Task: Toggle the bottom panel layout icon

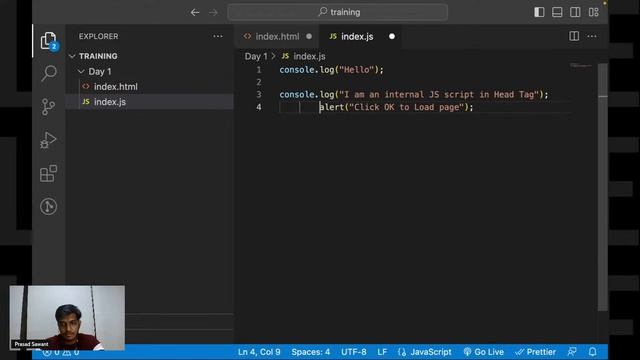Action: [557, 12]
